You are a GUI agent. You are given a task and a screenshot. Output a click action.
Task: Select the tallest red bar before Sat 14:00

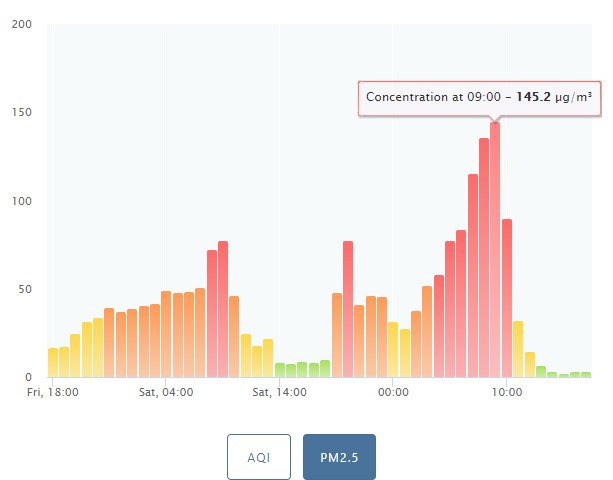[x=223, y=309]
